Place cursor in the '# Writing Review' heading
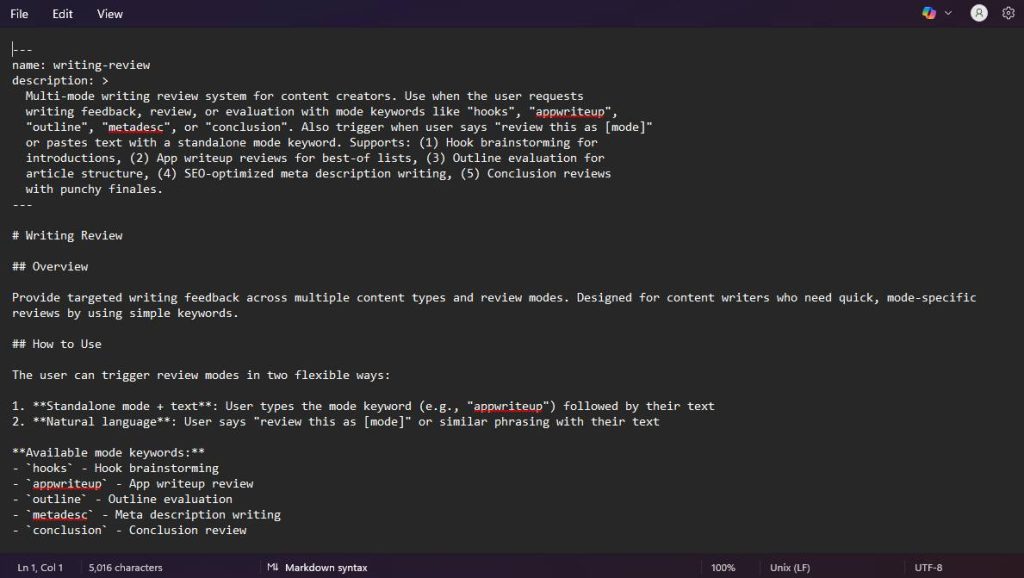The height and width of the screenshot is (578, 1024). 67,236
